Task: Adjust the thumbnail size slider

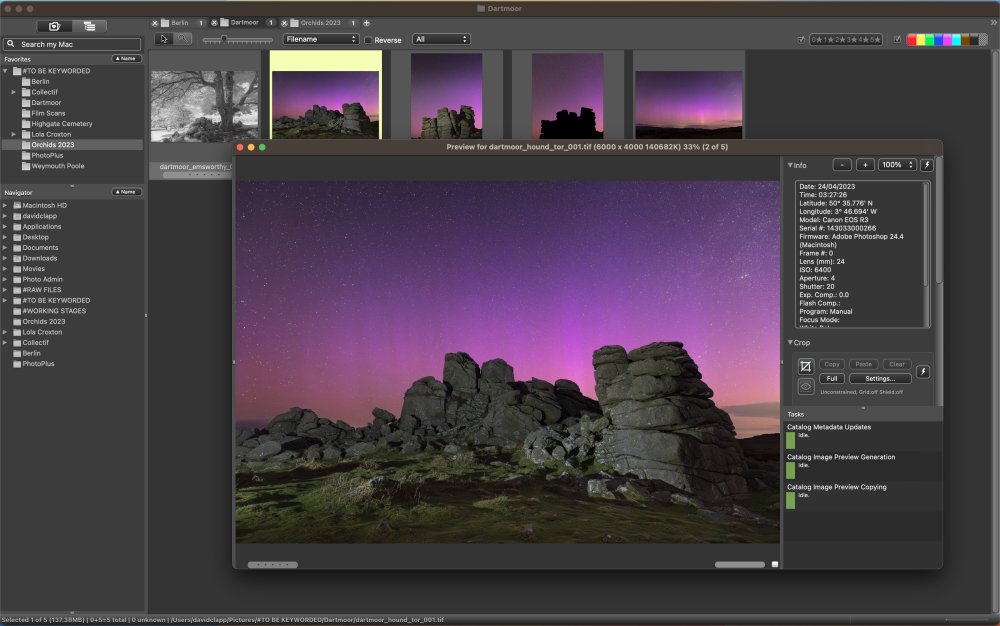Action: [x=237, y=40]
